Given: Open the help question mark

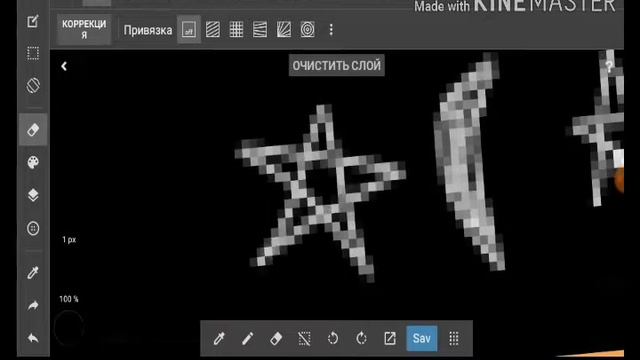Looking at the screenshot, I should point(609,67).
